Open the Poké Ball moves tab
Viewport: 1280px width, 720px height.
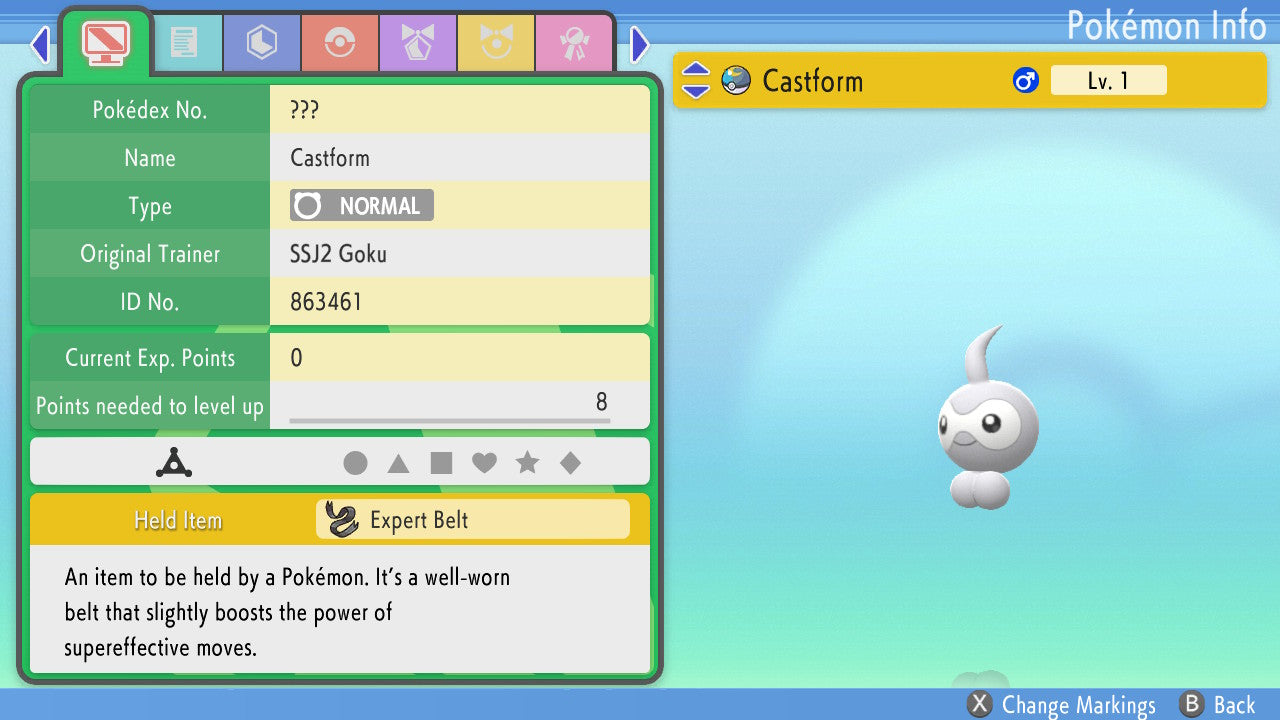(x=340, y=43)
